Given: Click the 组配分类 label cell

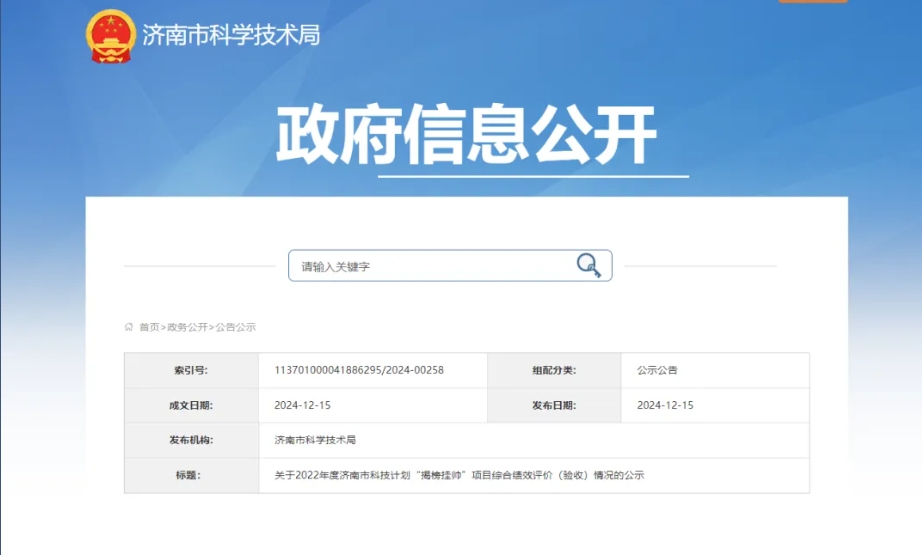Looking at the screenshot, I should 553,370.
